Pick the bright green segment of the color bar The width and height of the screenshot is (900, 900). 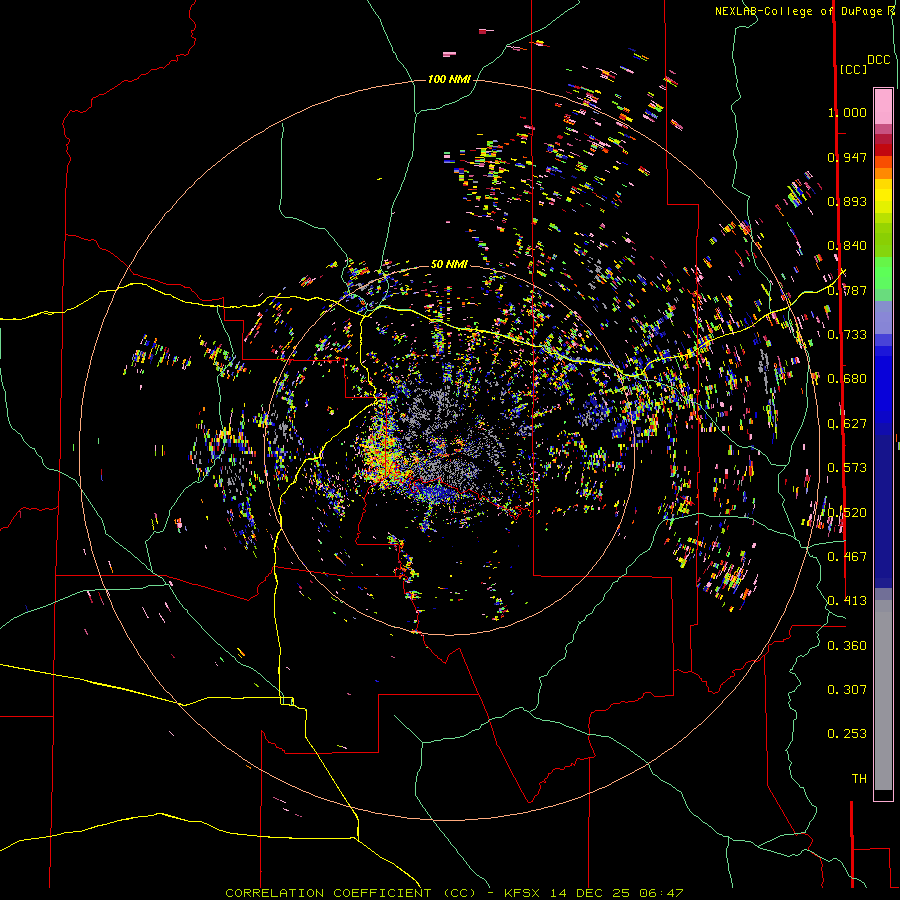883,273
